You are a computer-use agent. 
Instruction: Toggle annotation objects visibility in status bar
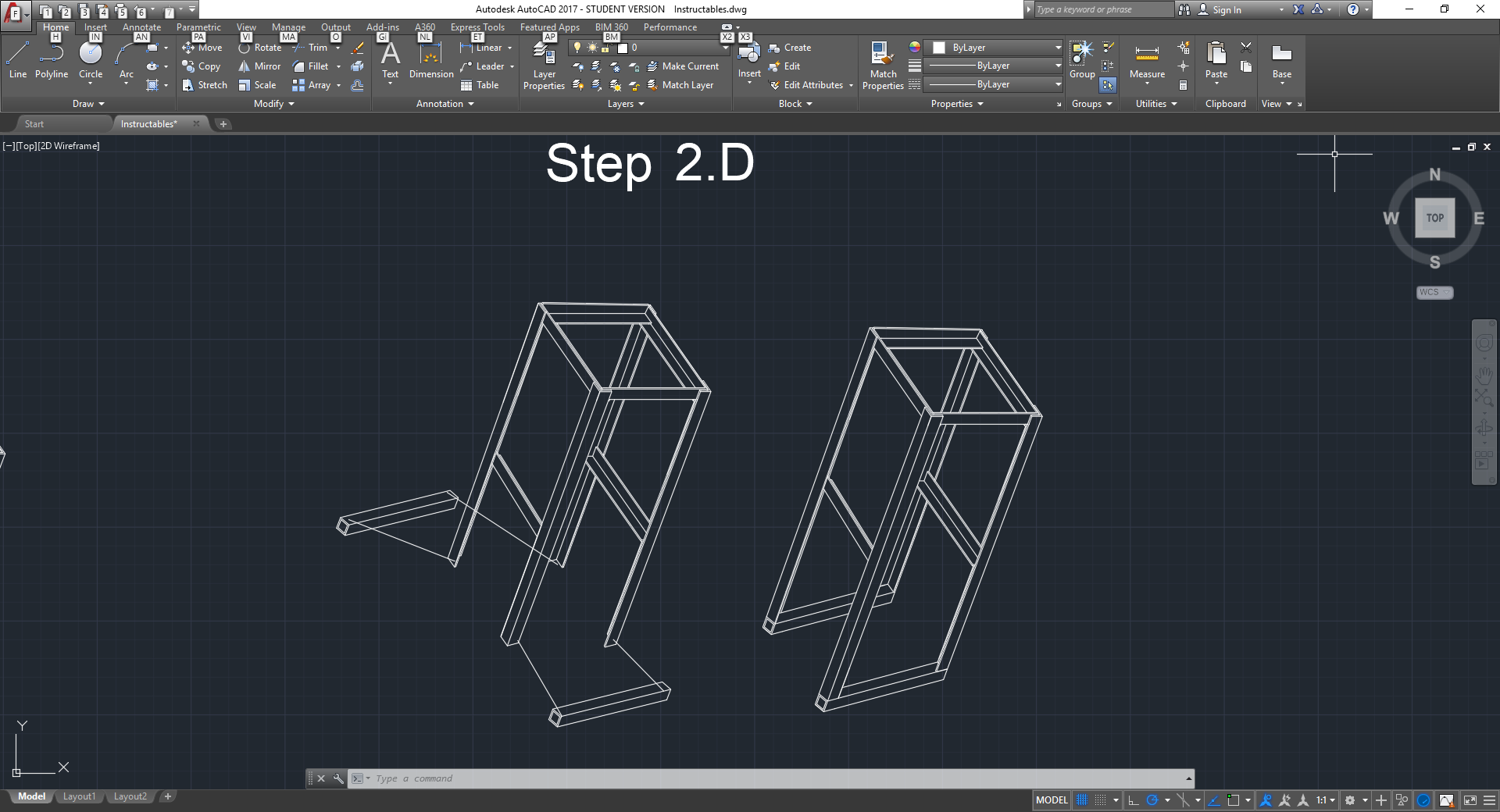pyautogui.click(x=1266, y=800)
